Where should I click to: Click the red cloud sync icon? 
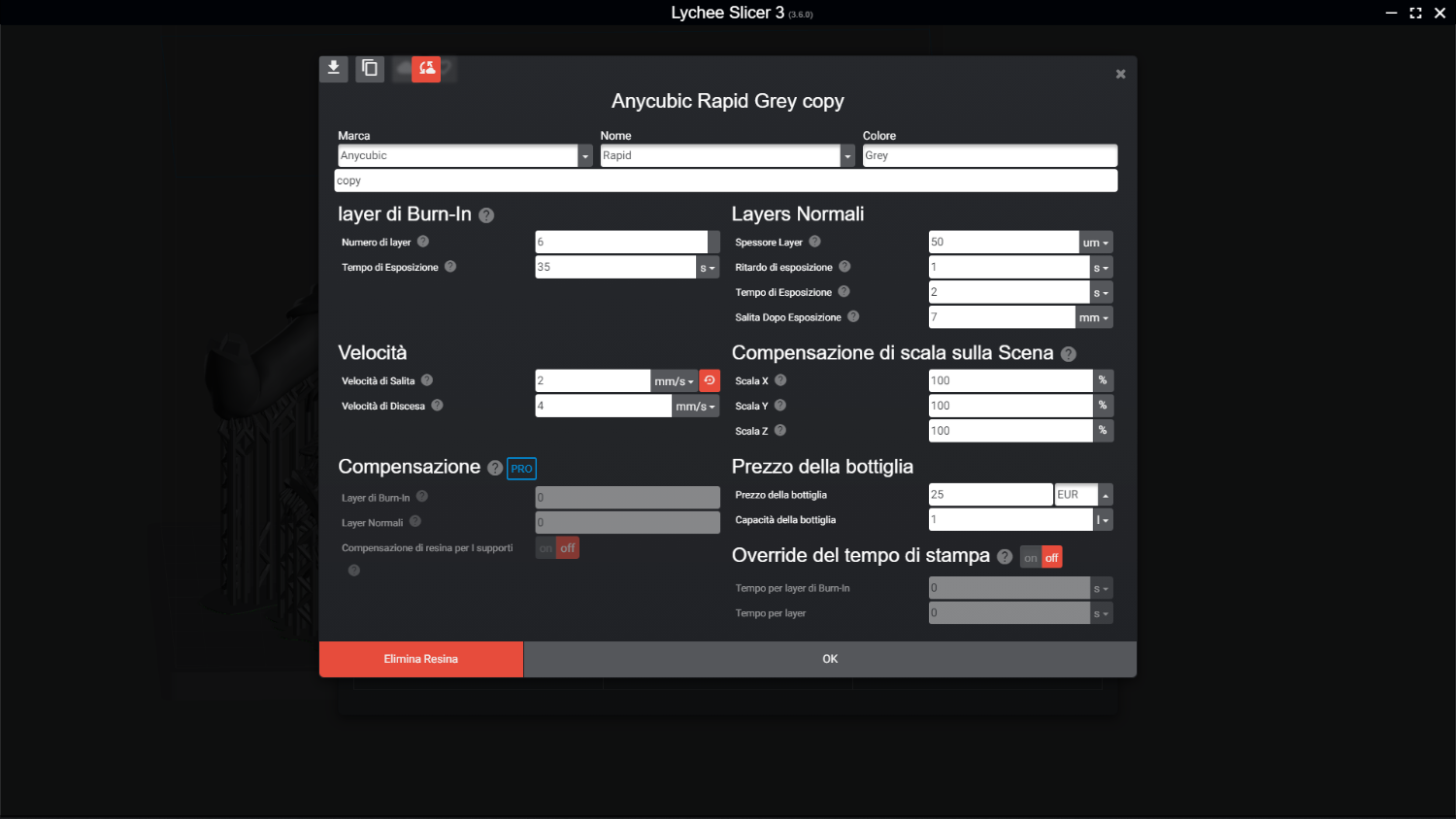click(426, 68)
